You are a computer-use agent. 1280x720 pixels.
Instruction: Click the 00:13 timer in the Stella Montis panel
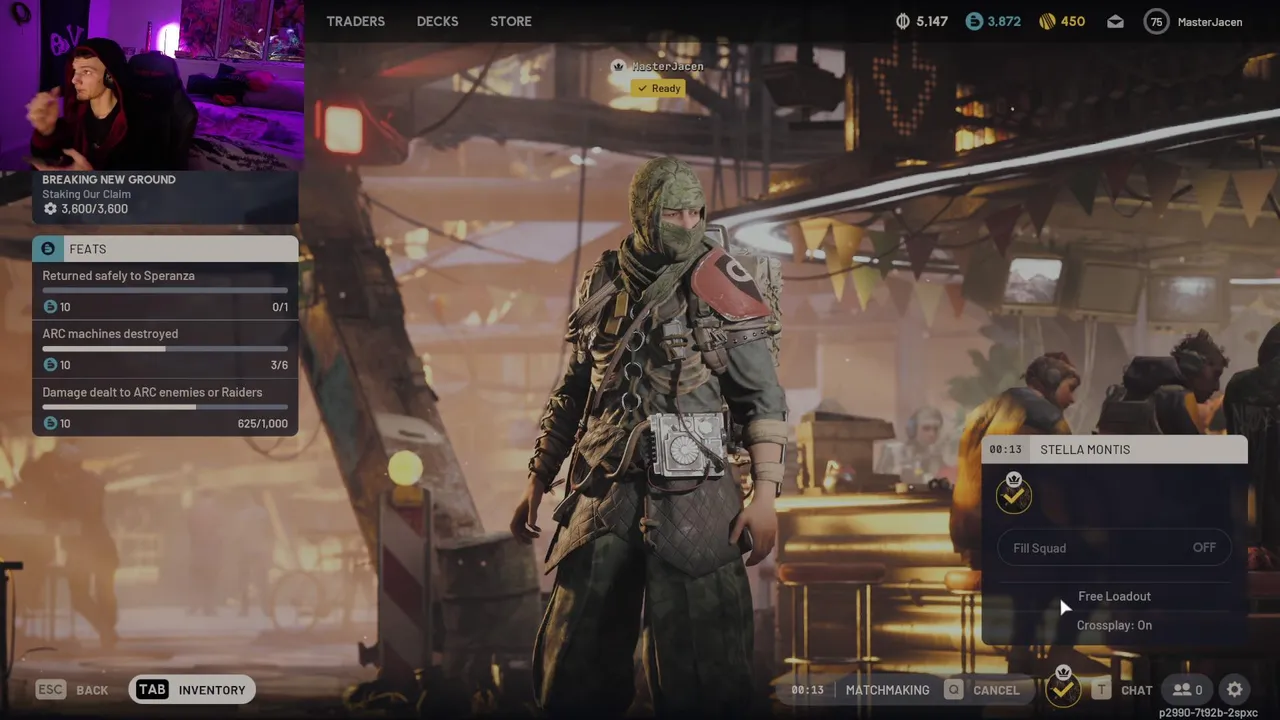click(x=1005, y=450)
